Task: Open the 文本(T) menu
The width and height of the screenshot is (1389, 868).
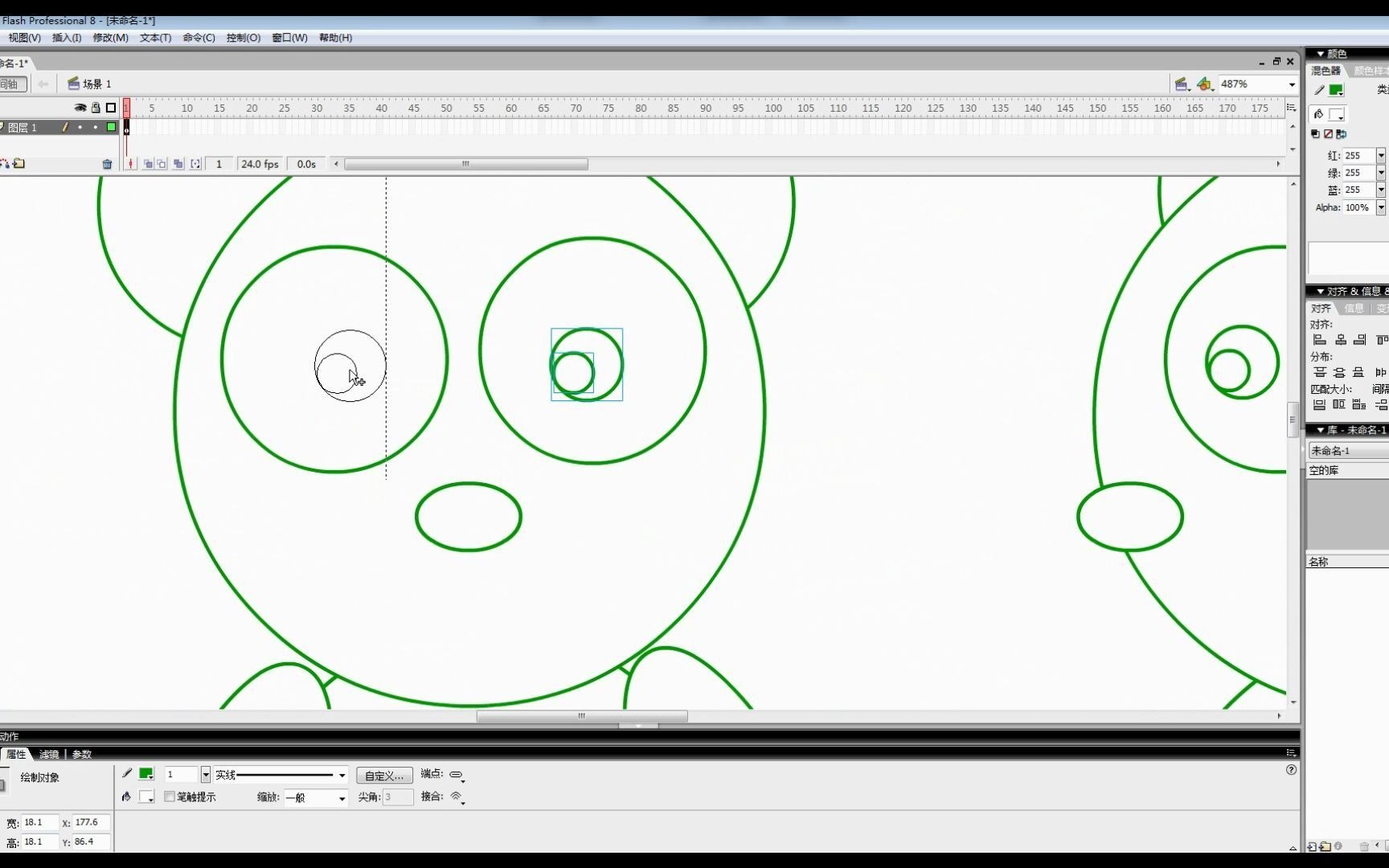Action: [155, 38]
